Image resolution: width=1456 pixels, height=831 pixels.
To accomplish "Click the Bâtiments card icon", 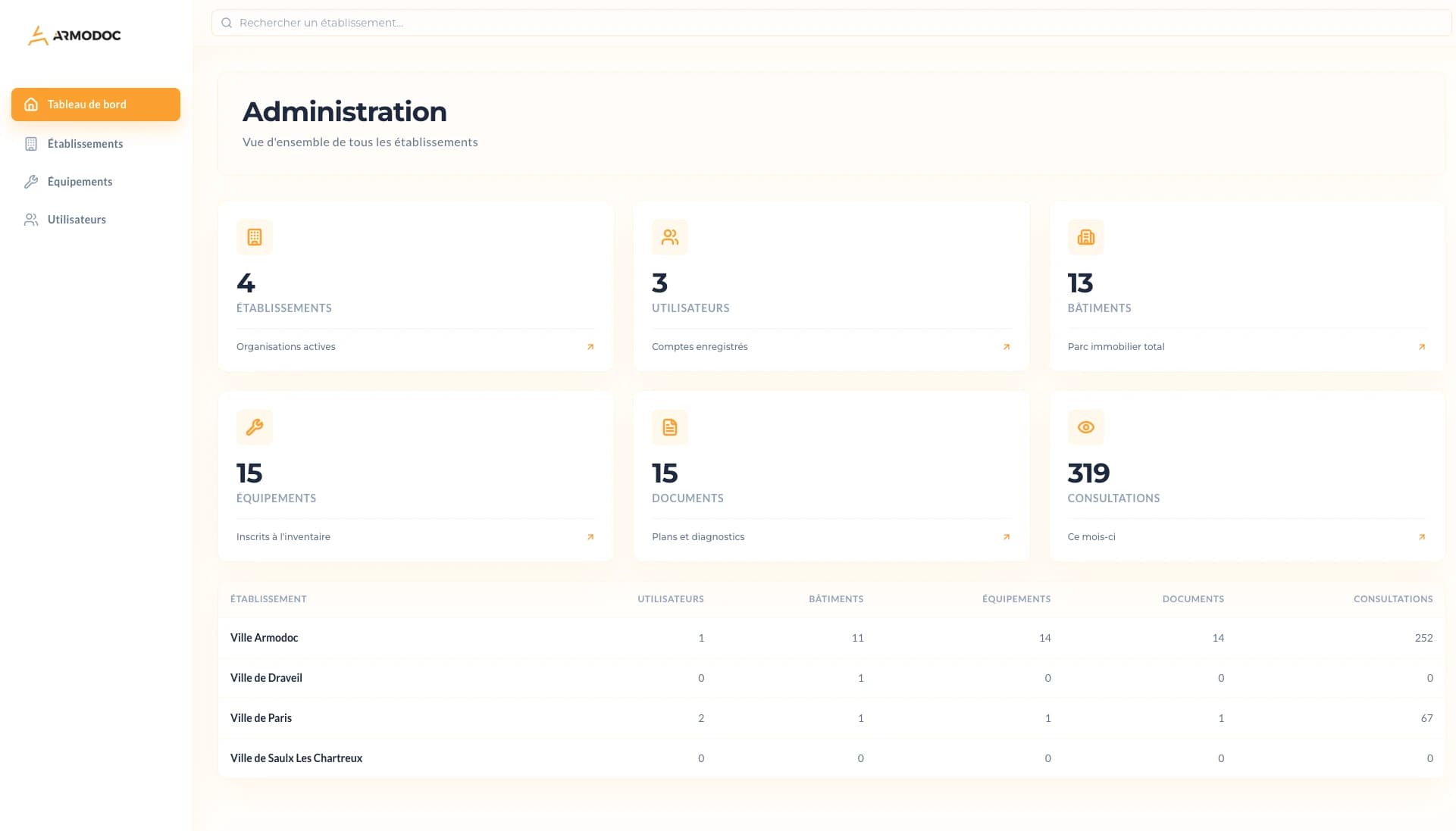I will 1085,237.
